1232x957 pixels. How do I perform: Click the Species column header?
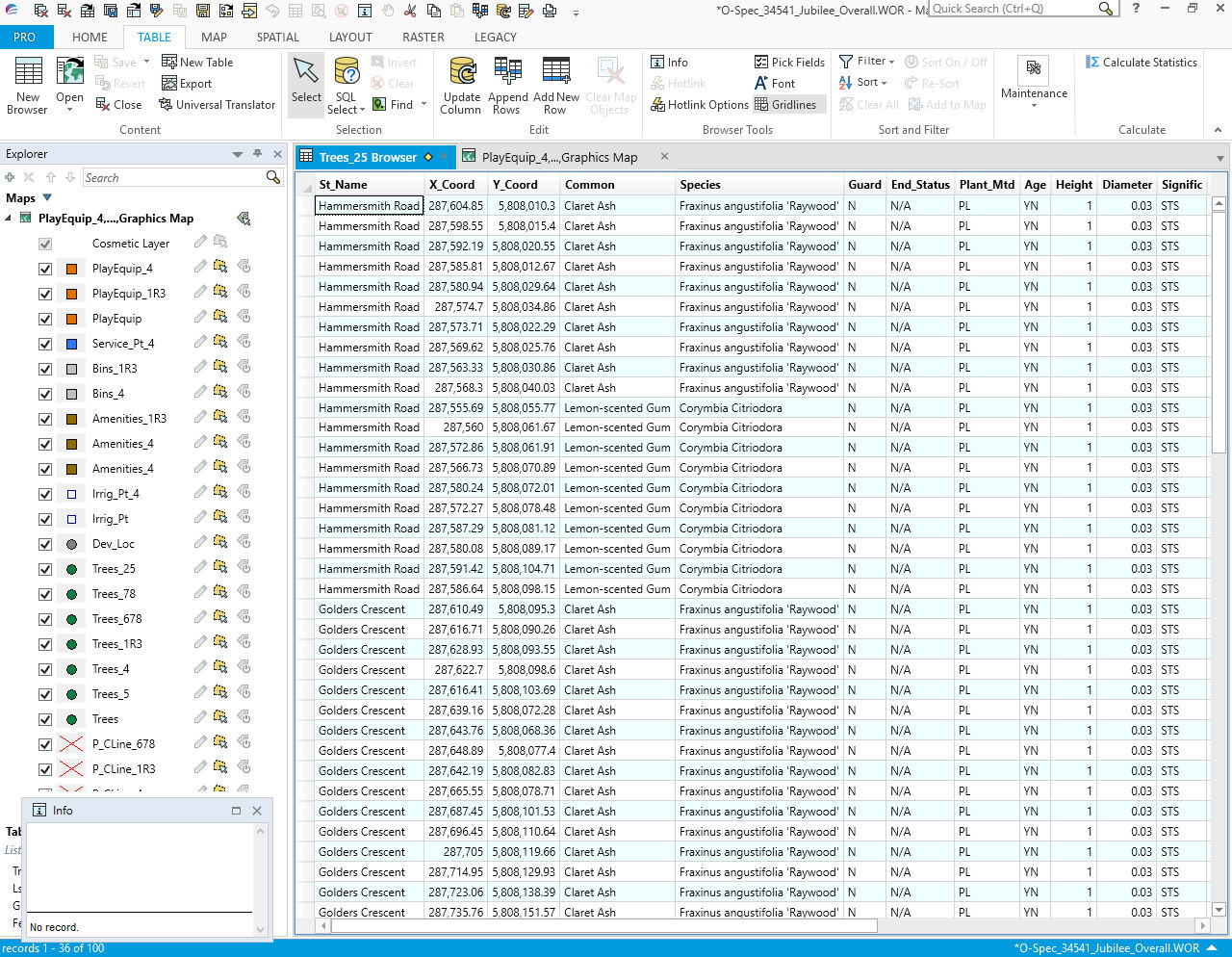(x=758, y=184)
